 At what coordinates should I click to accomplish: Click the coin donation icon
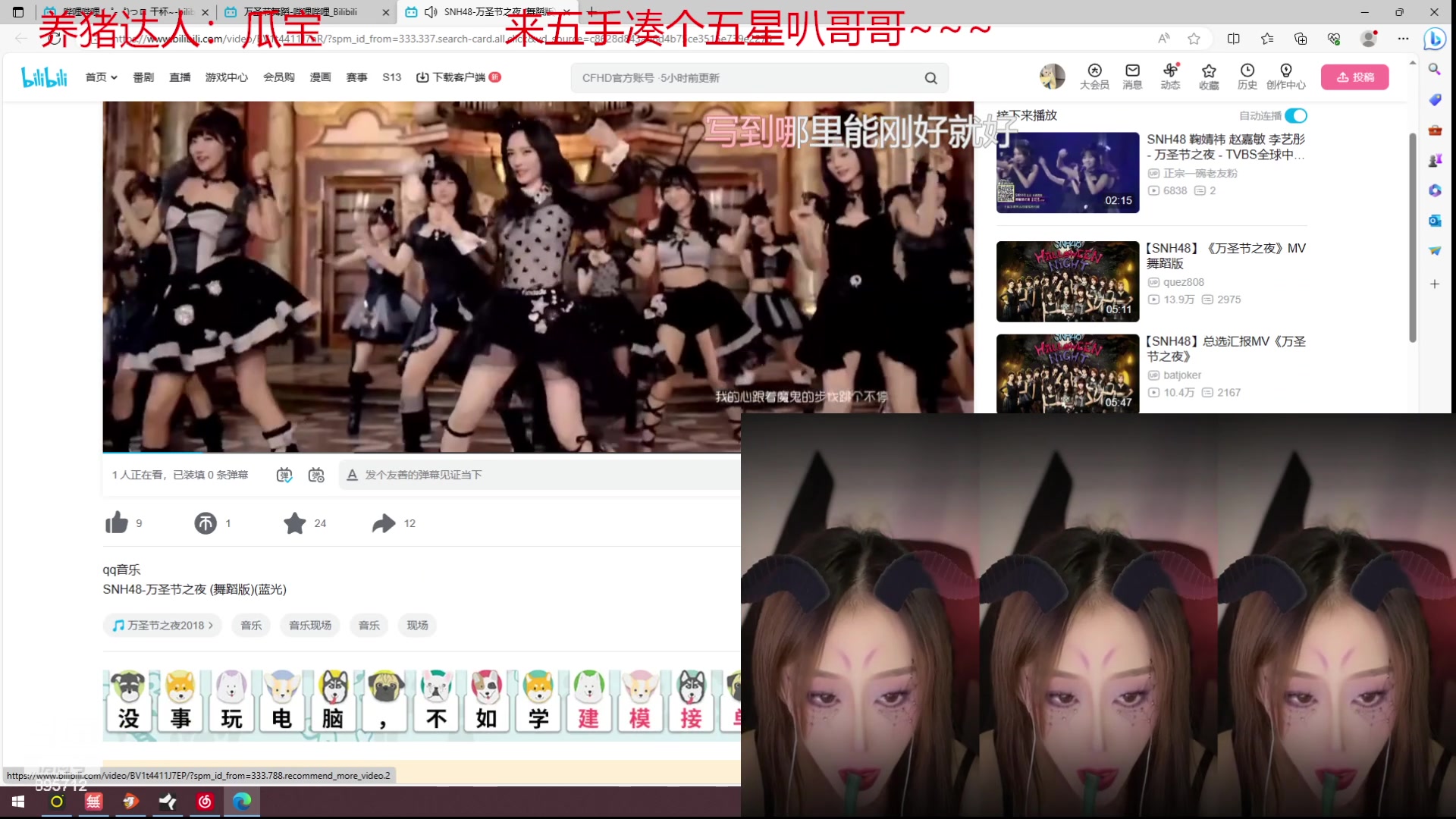(x=206, y=523)
